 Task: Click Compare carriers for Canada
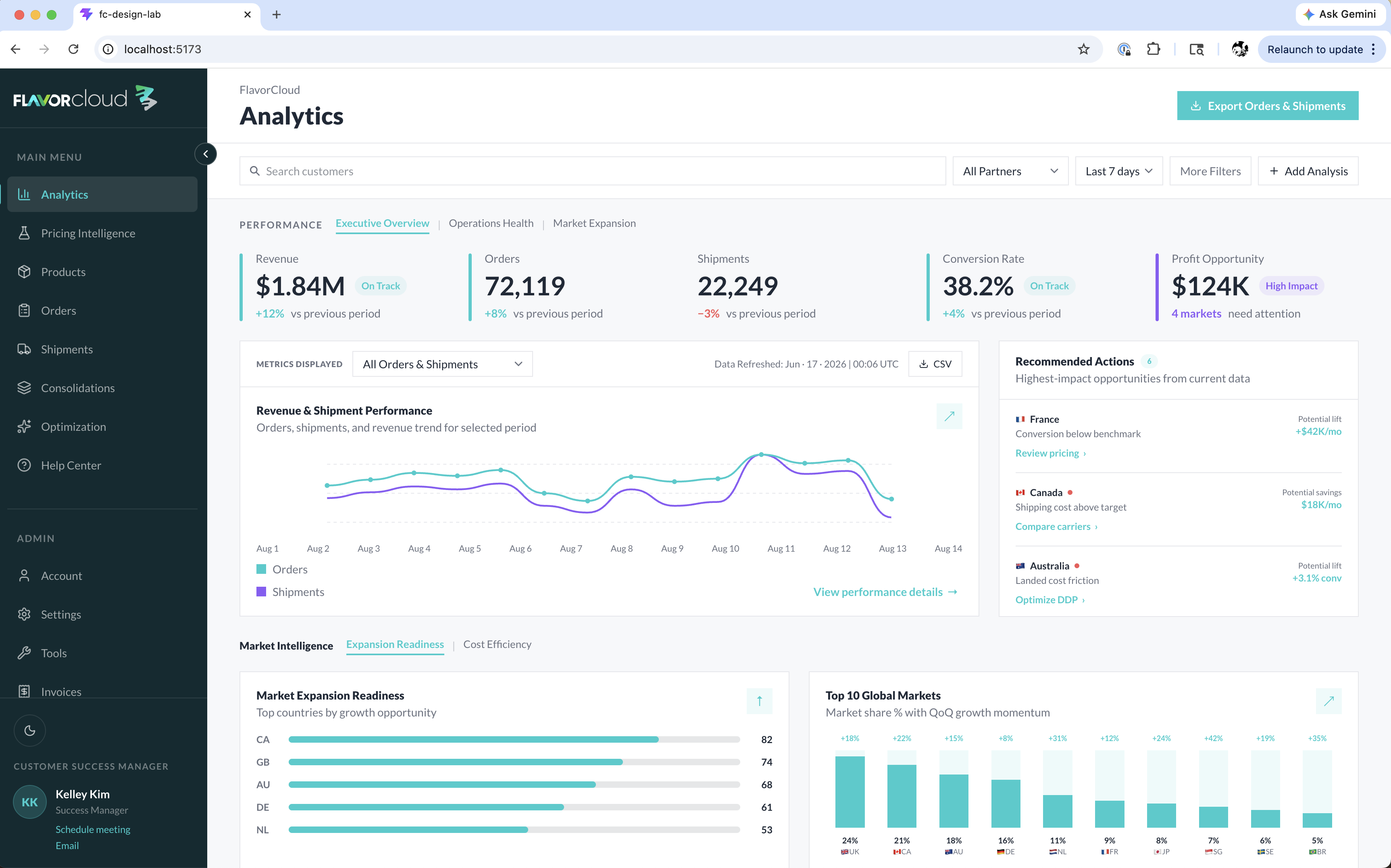[x=1056, y=526]
